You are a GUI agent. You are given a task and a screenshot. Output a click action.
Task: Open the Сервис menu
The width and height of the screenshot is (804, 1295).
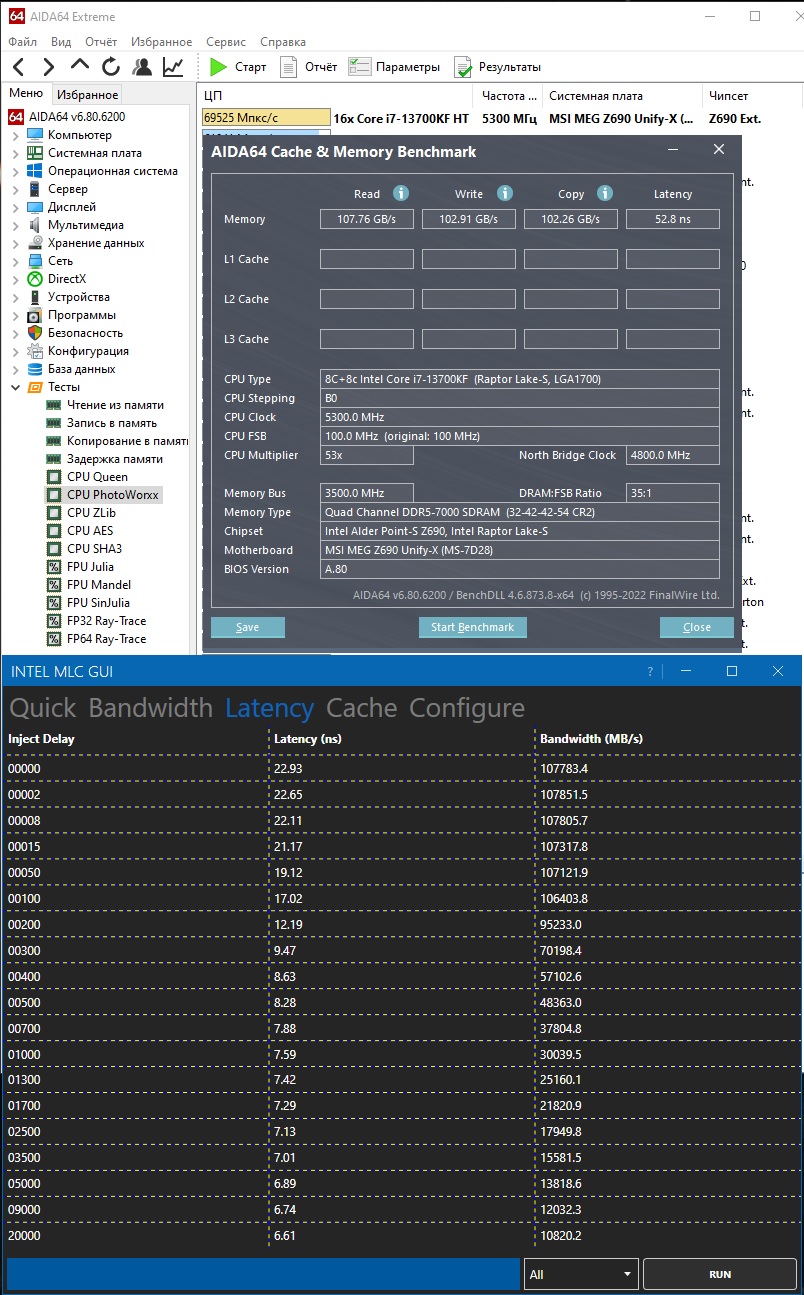click(226, 42)
